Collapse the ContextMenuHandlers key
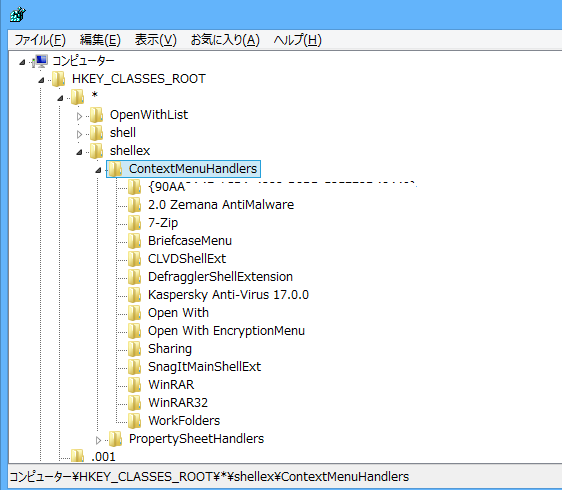Image resolution: width=562 pixels, height=490 pixels. point(98,170)
